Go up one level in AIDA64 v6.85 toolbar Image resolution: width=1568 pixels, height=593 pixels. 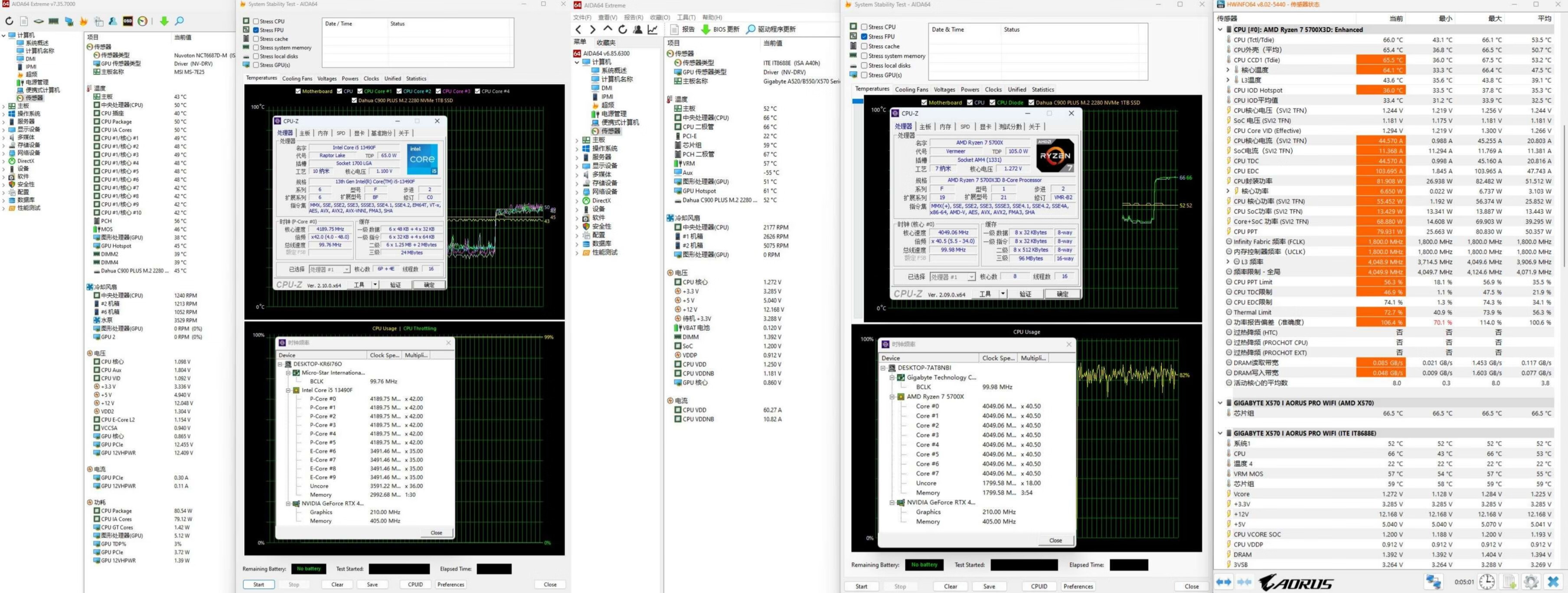[x=608, y=29]
